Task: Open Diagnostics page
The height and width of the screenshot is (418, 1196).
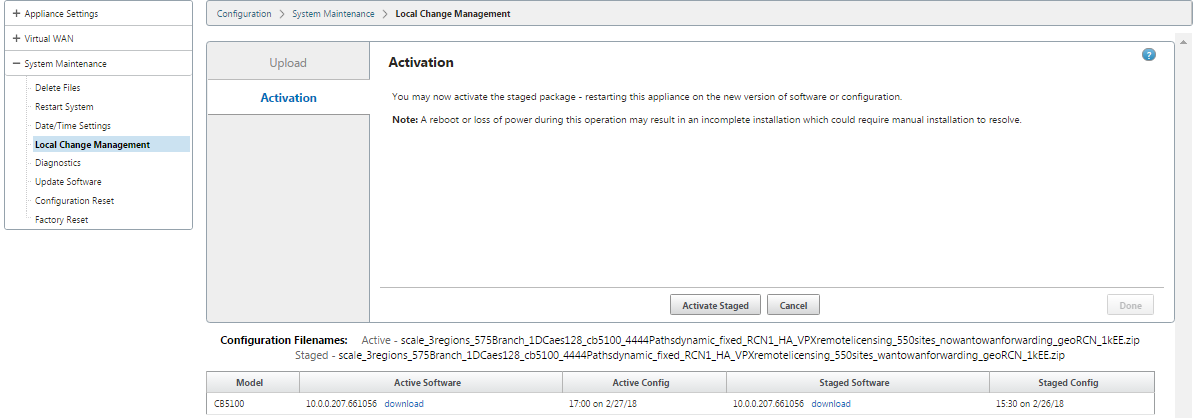Action: coord(58,162)
